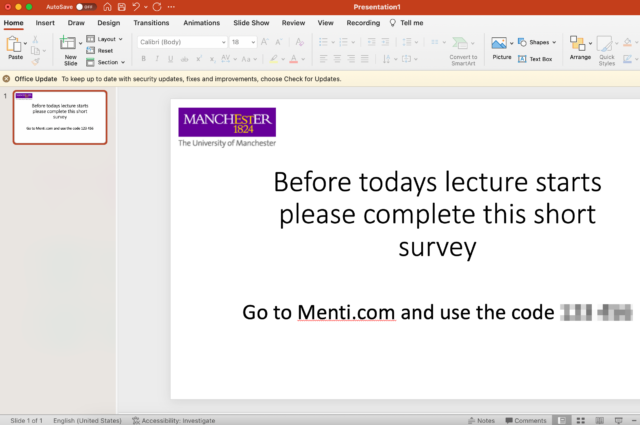The height and width of the screenshot is (425, 640).
Task: Open the Notes pane
Action: pyautogui.click(x=481, y=420)
